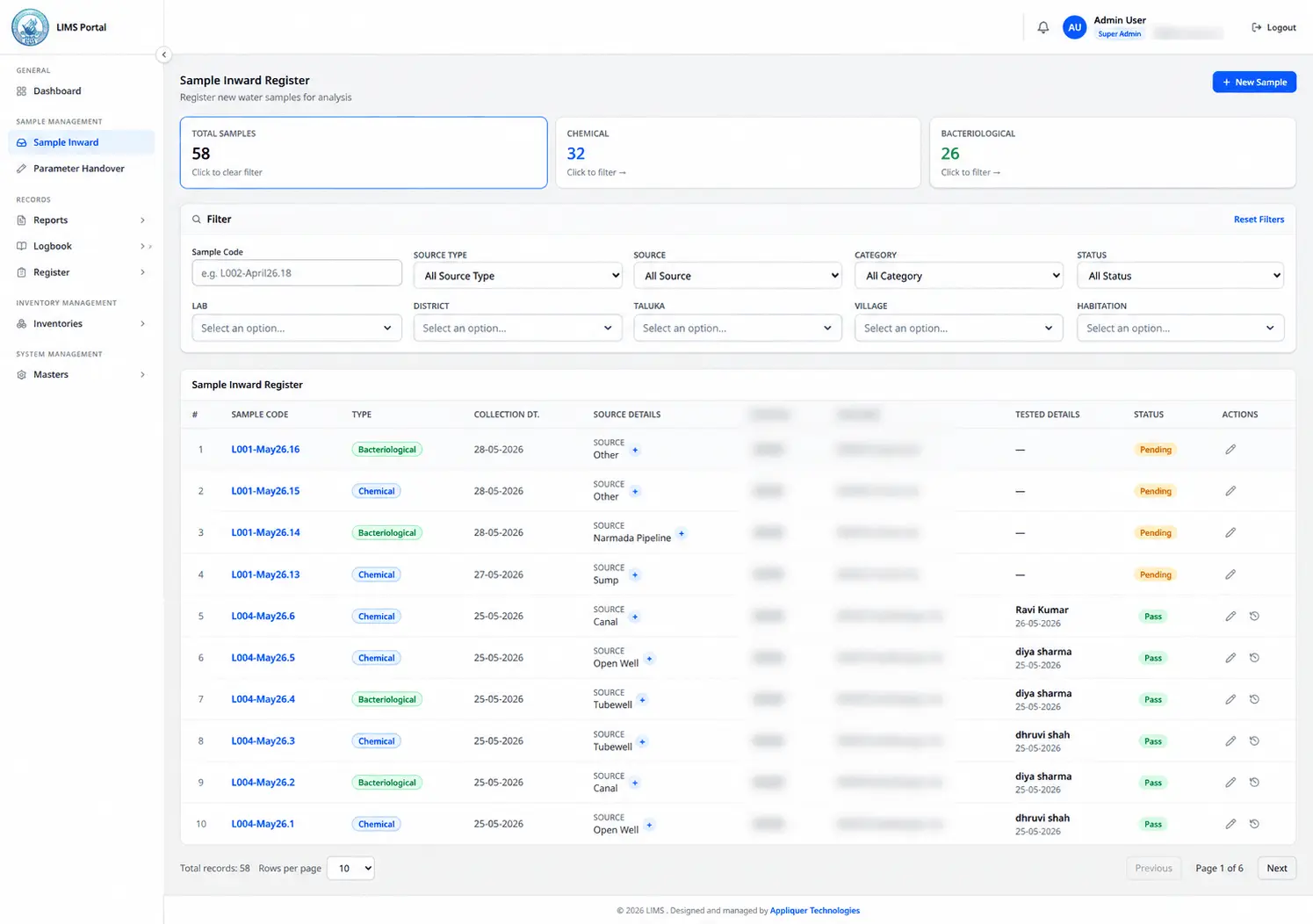The height and width of the screenshot is (924, 1313).
Task: Open the District select dropdown
Action: (518, 328)
